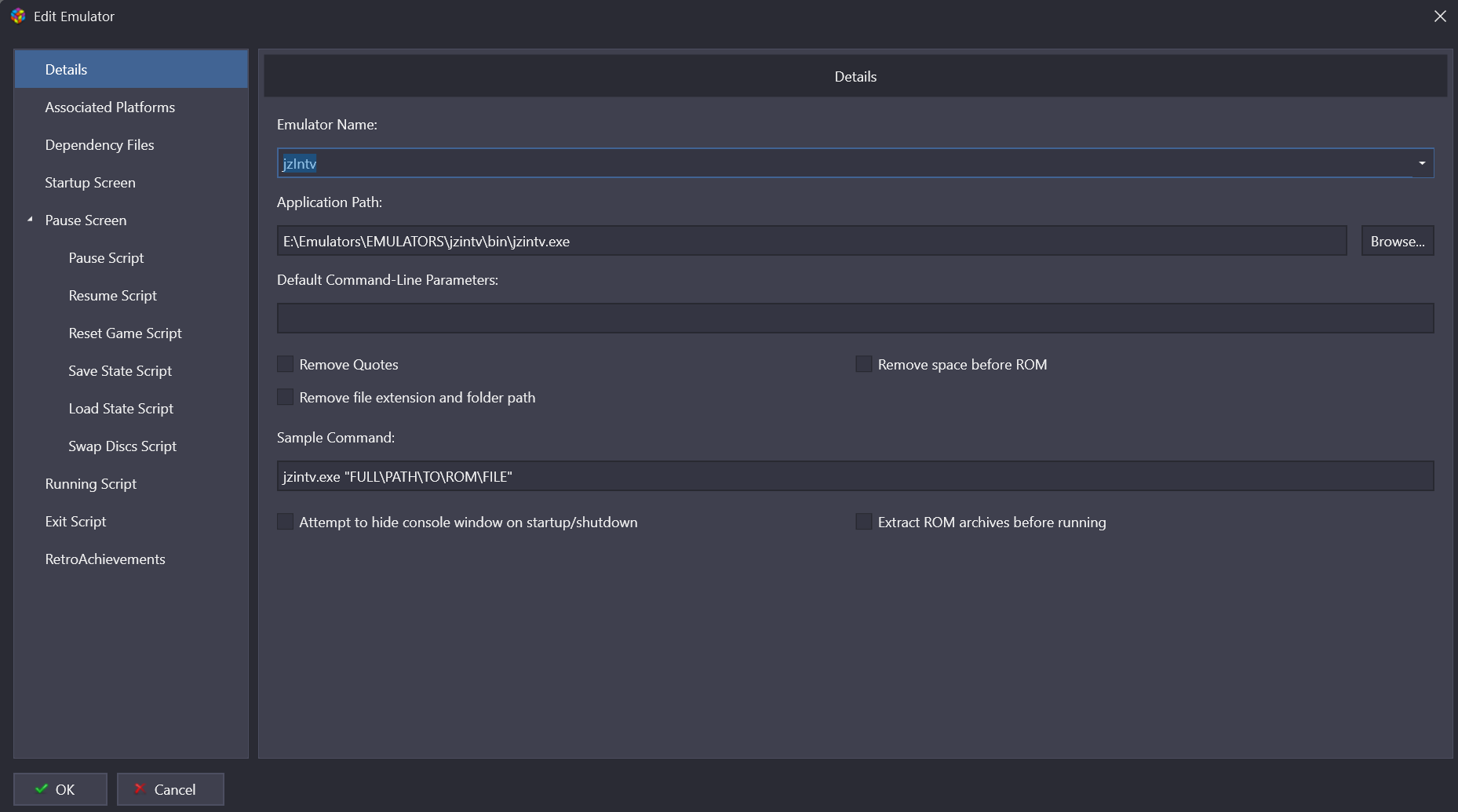The height and width of the screenshot is (812, 1458).
Task: Enable Attempt to hide console window option
Action: 286,522
